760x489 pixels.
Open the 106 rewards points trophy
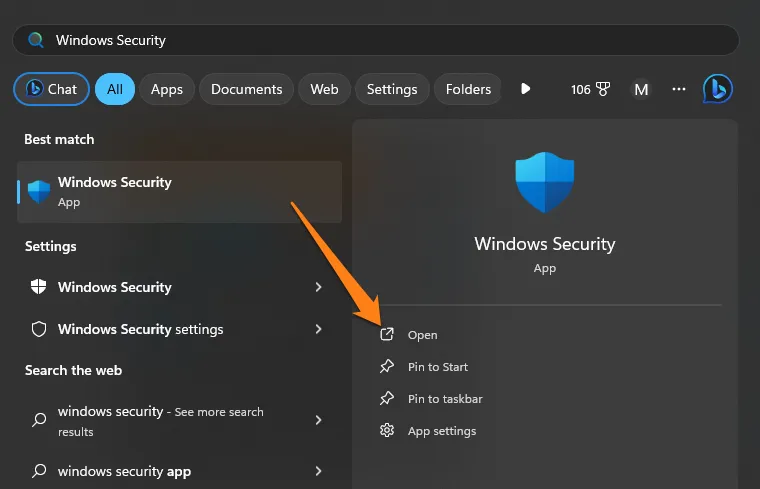(590, 89)
